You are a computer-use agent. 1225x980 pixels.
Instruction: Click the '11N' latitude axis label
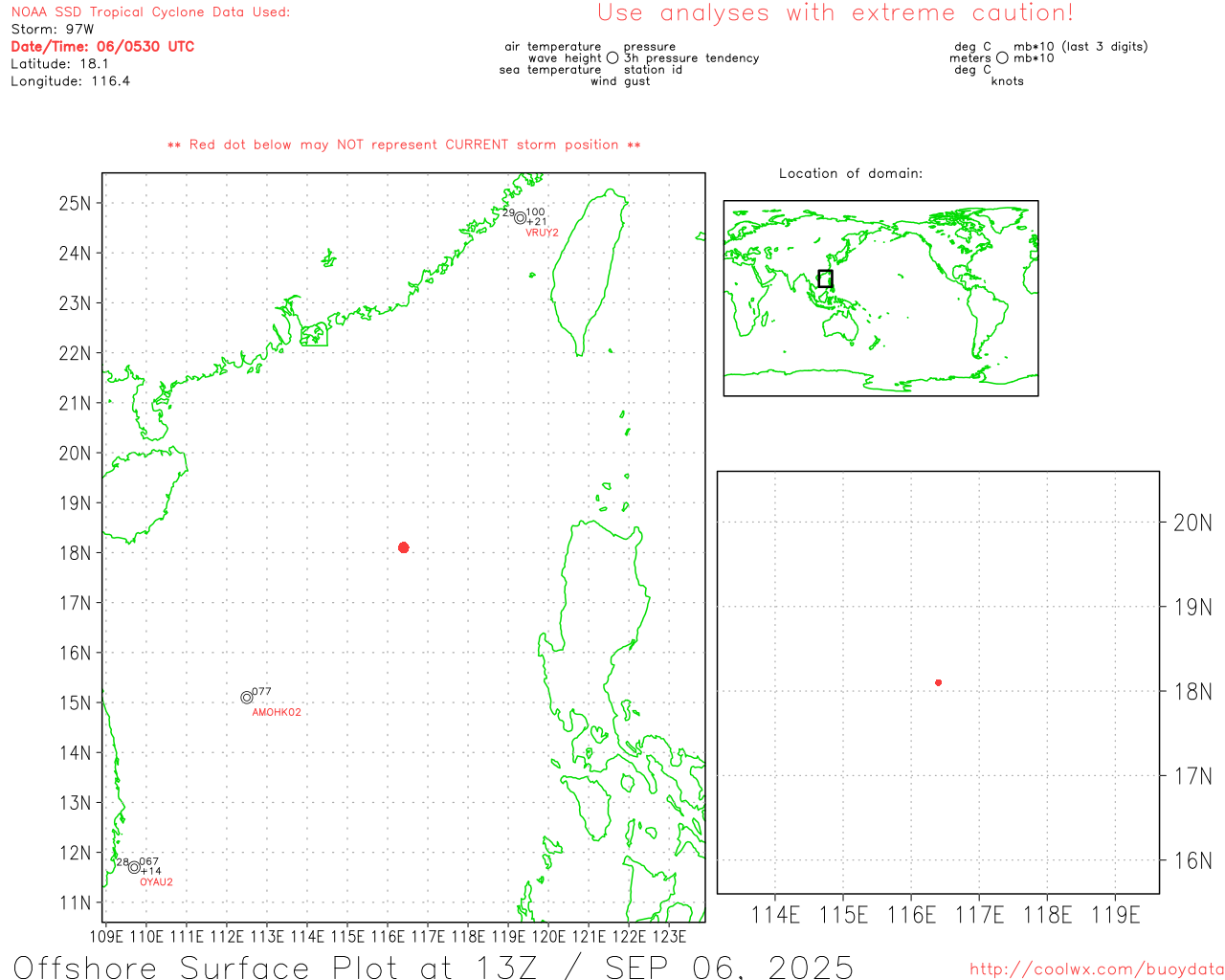[x=75, y=902]
